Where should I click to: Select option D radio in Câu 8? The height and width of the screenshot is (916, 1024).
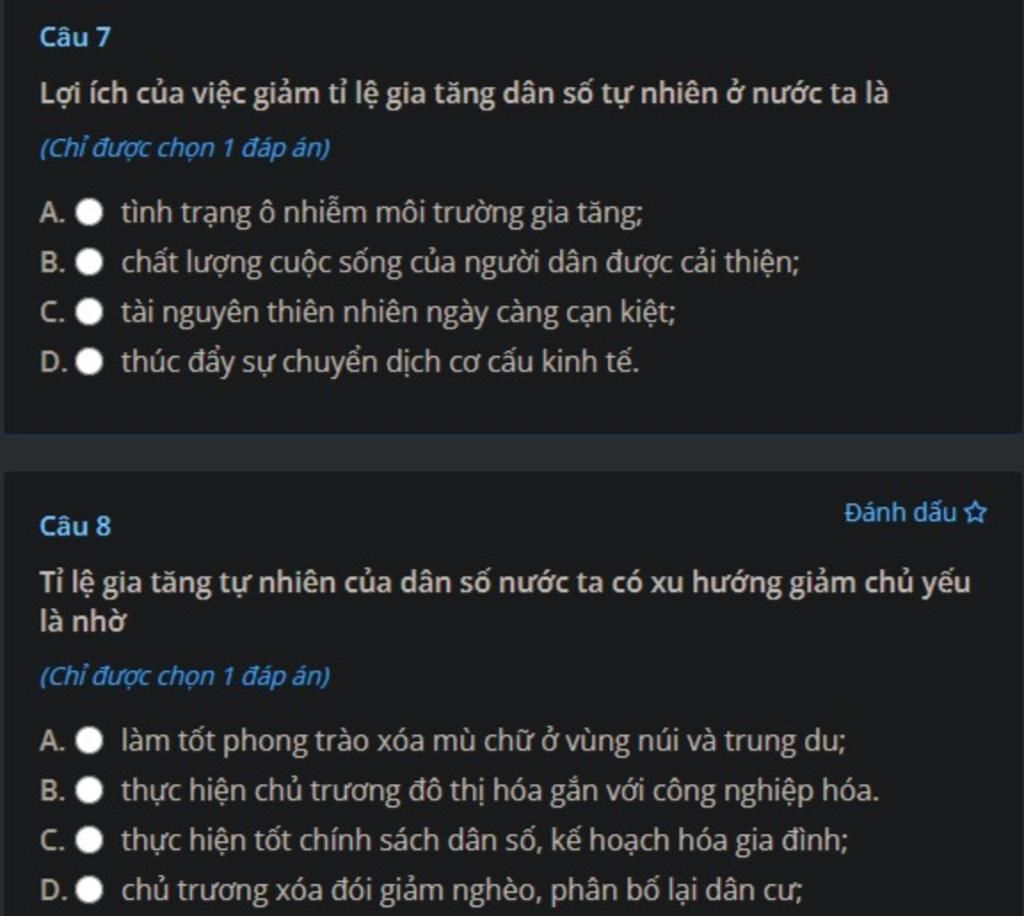90,889
